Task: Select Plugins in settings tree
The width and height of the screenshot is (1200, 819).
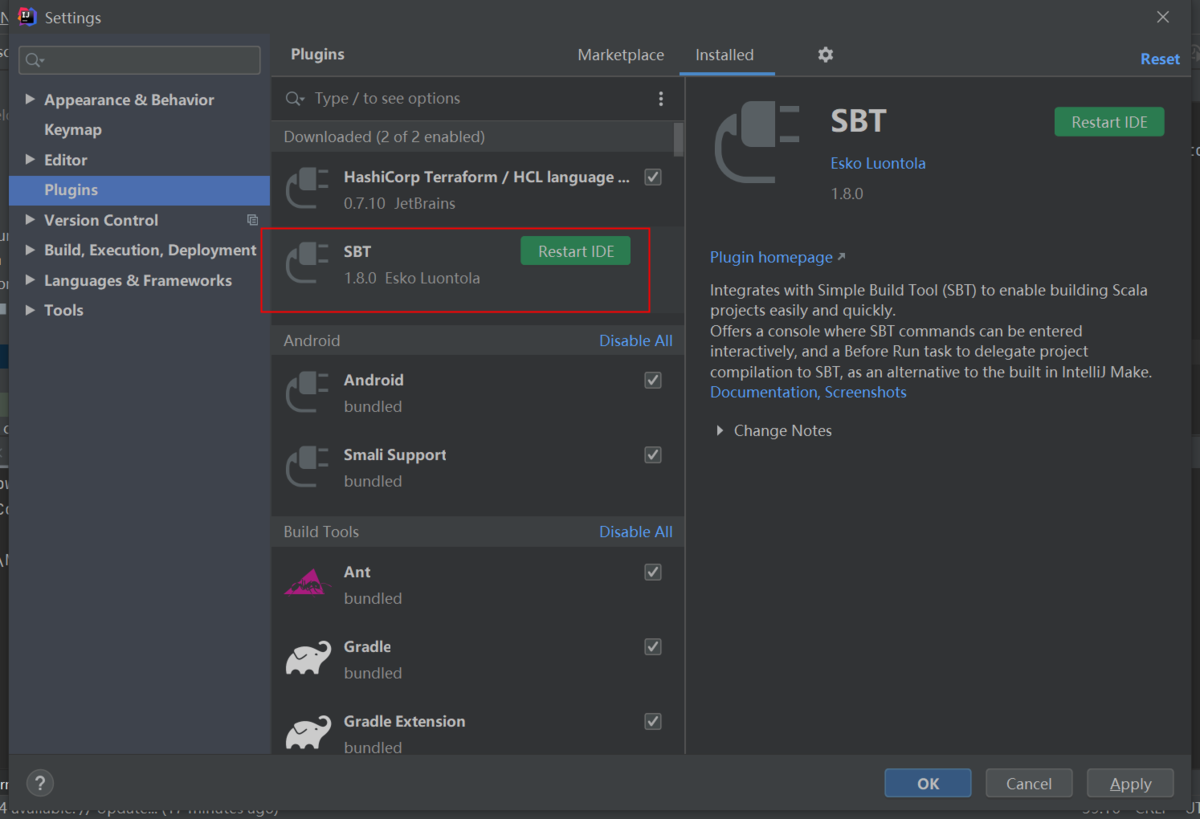Action: (139, 190)
